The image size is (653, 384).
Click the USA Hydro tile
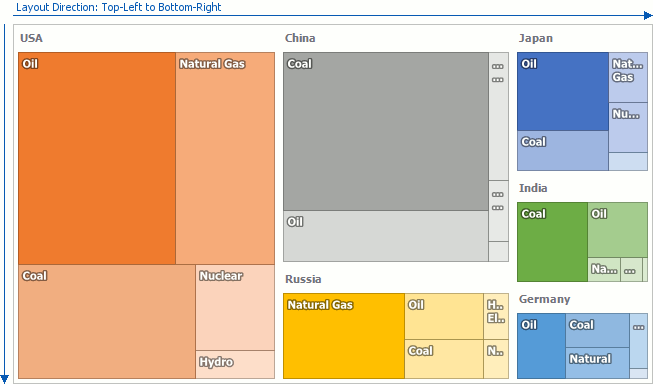(x=235, y=364)
